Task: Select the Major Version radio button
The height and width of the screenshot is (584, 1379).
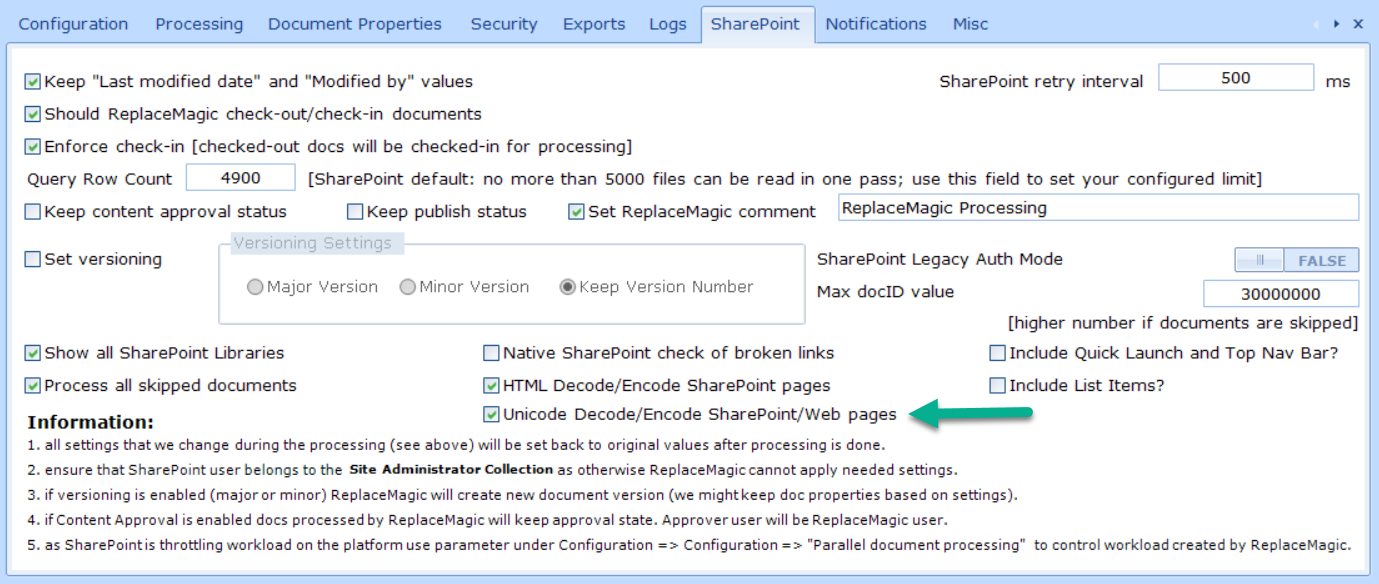Action: [255, 287]
